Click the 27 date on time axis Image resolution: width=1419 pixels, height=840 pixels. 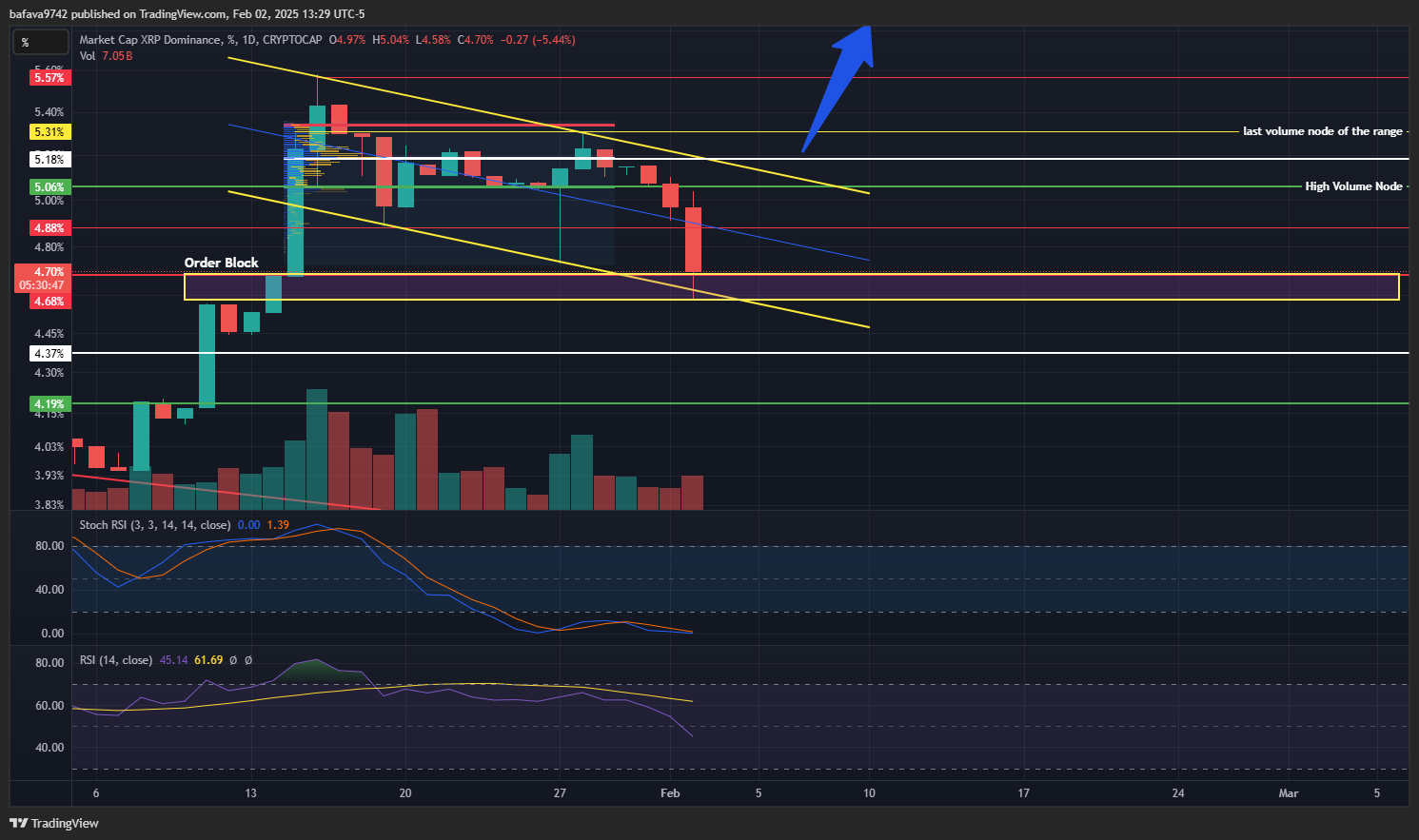560,793
